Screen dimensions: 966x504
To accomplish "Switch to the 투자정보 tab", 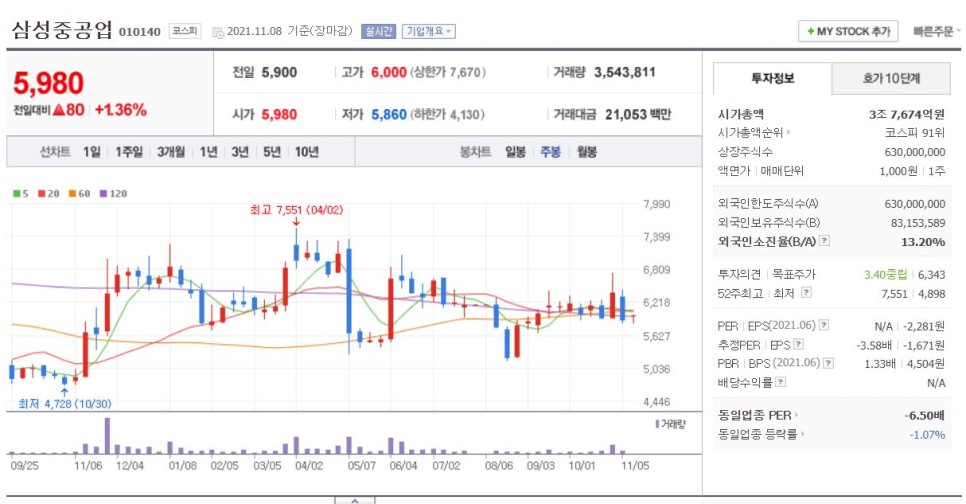I will point(772,78).
